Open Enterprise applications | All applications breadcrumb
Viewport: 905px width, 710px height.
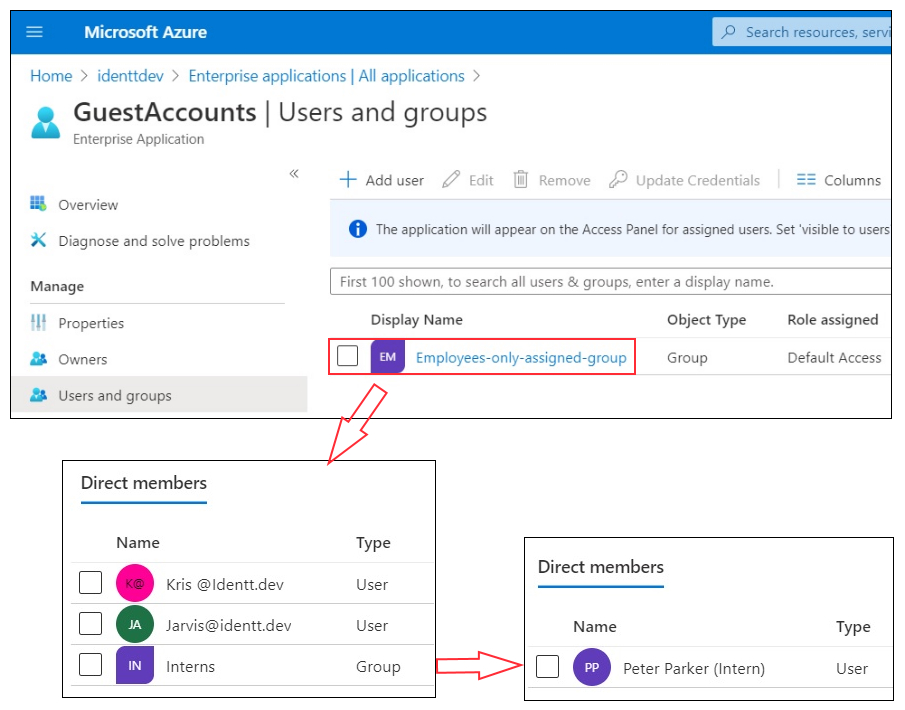point(327,76)
